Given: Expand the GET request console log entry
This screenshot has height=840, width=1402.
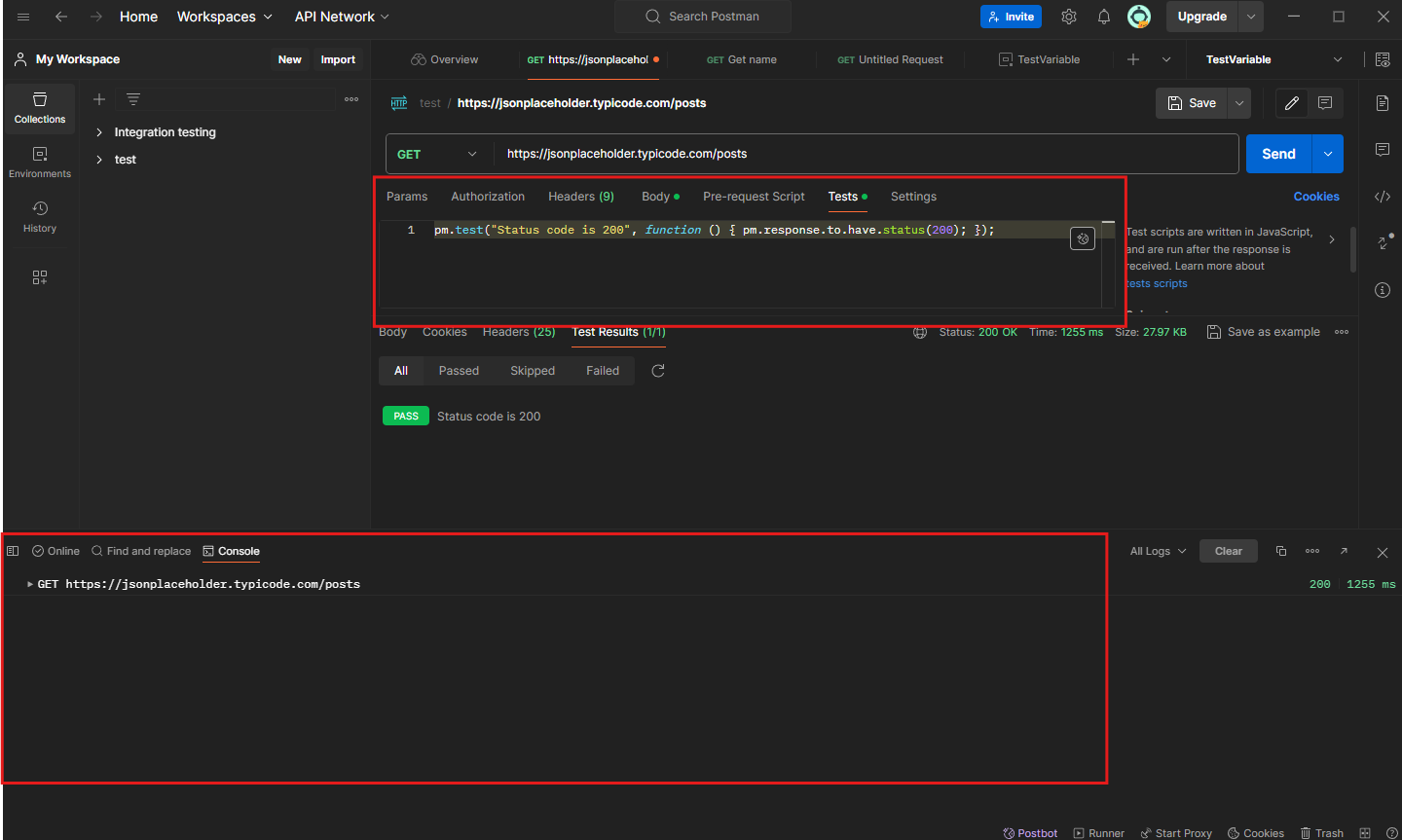Looking at the screenshot, I should point(30,584).
